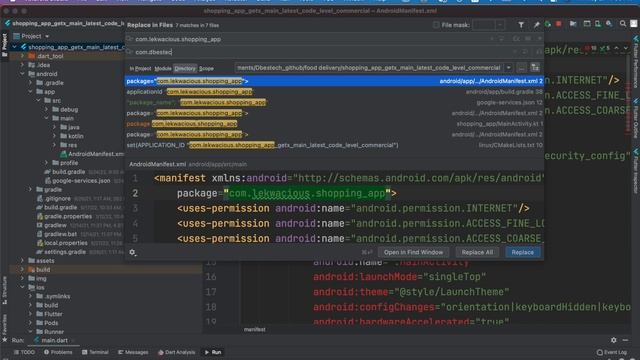
Task: Switch to the Run tab
Action: tap(213, 352)
